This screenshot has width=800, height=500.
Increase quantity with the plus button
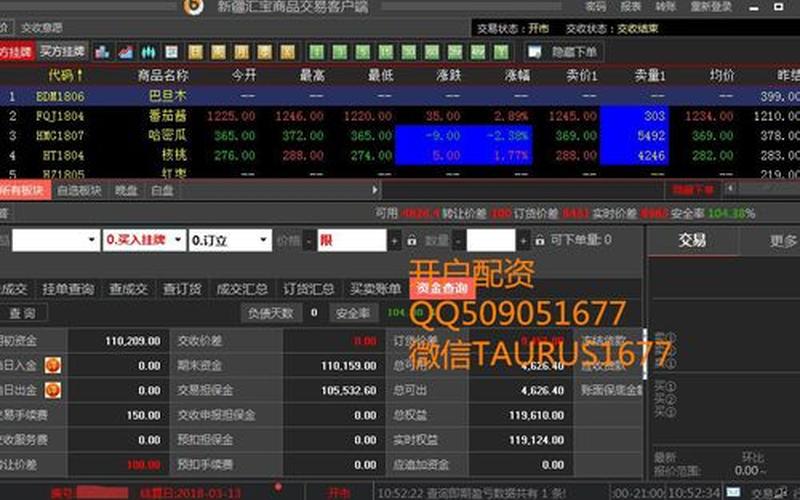523,240
